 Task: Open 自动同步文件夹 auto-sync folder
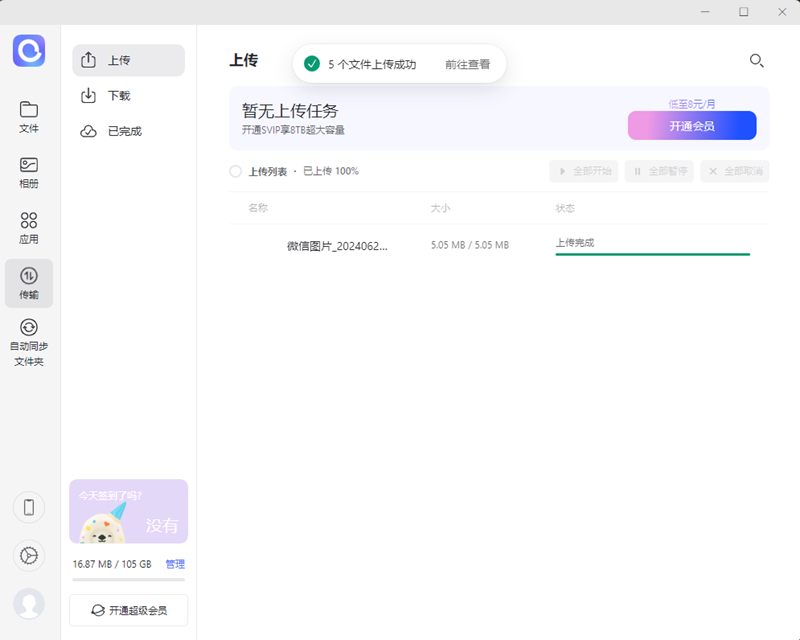(x=29, y=342)
